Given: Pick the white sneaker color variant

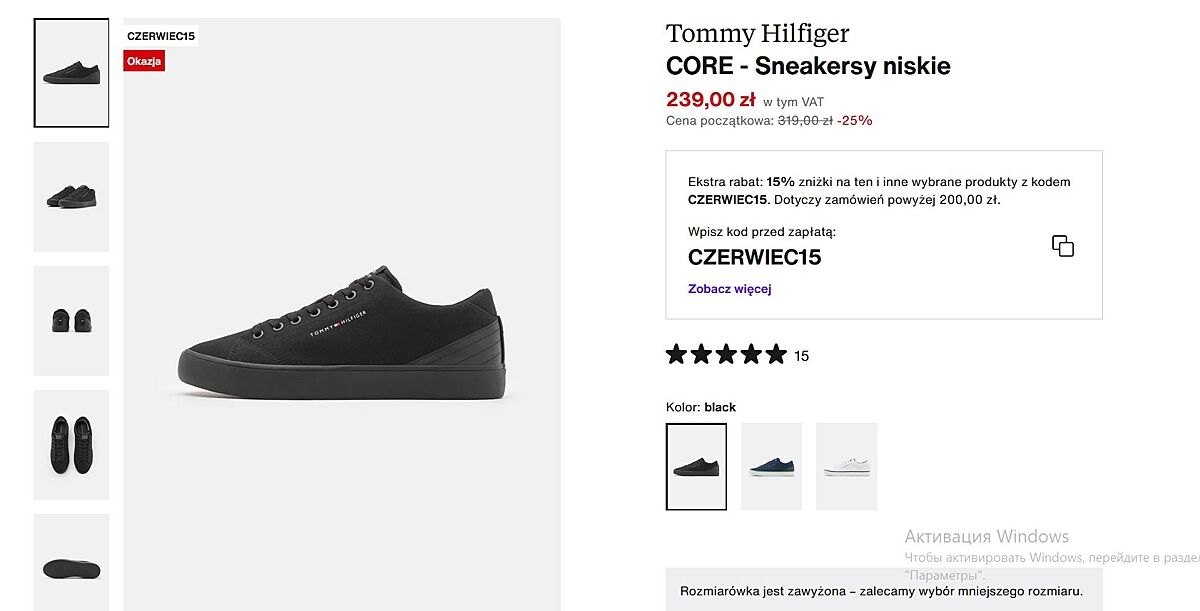Looking at the screenshot, I should [x=846, y=466].
